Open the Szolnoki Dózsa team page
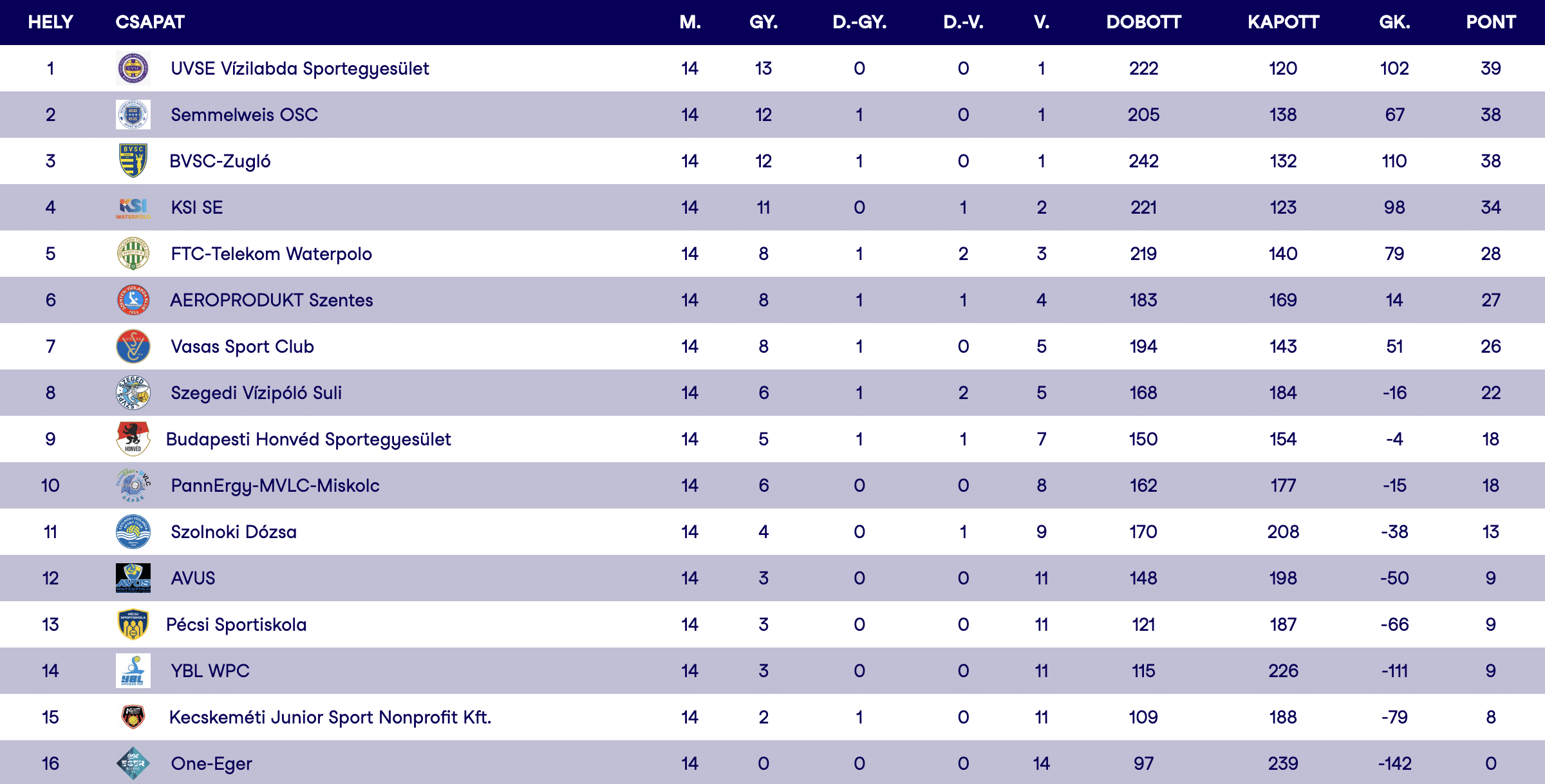Screen dimensions: 1545x784 (234, 532)
